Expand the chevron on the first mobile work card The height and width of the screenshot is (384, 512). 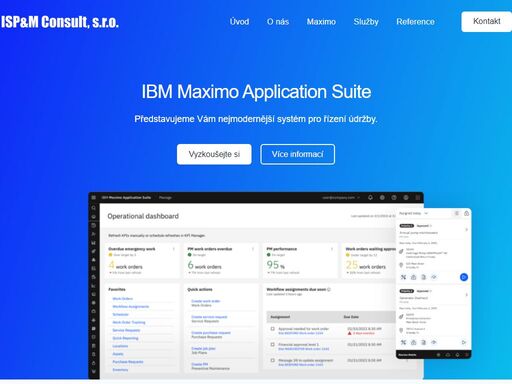coord(466,229)
